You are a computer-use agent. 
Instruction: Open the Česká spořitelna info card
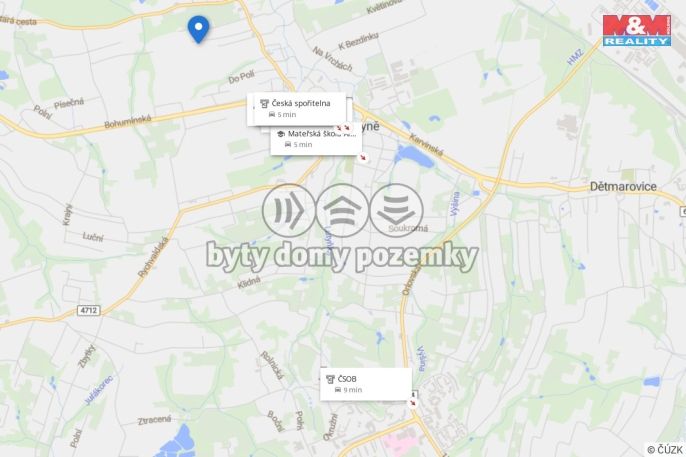pos(297,109)
